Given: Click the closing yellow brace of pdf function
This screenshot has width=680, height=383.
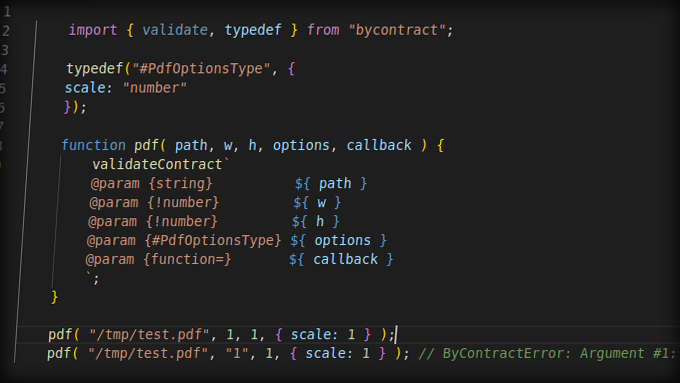Looking at the screenshot, I should tap(55, 298).
